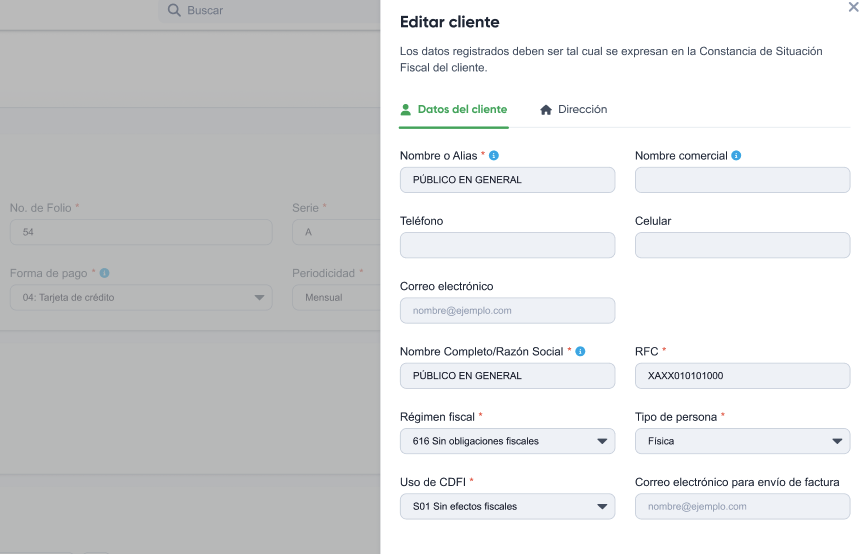Switch to the Dirección tab
The width and height of the screenshot is (864, 554).
574,110
